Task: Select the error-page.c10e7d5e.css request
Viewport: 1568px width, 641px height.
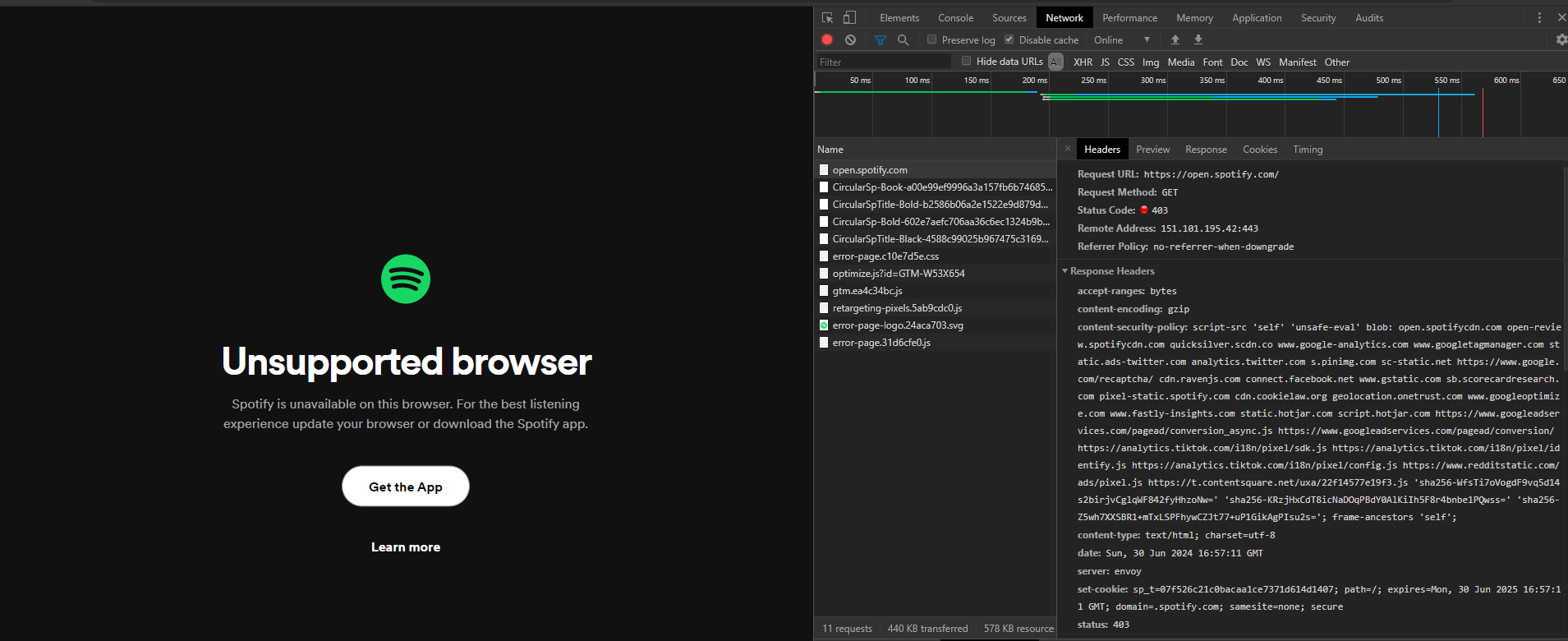Action: [935, 256]
